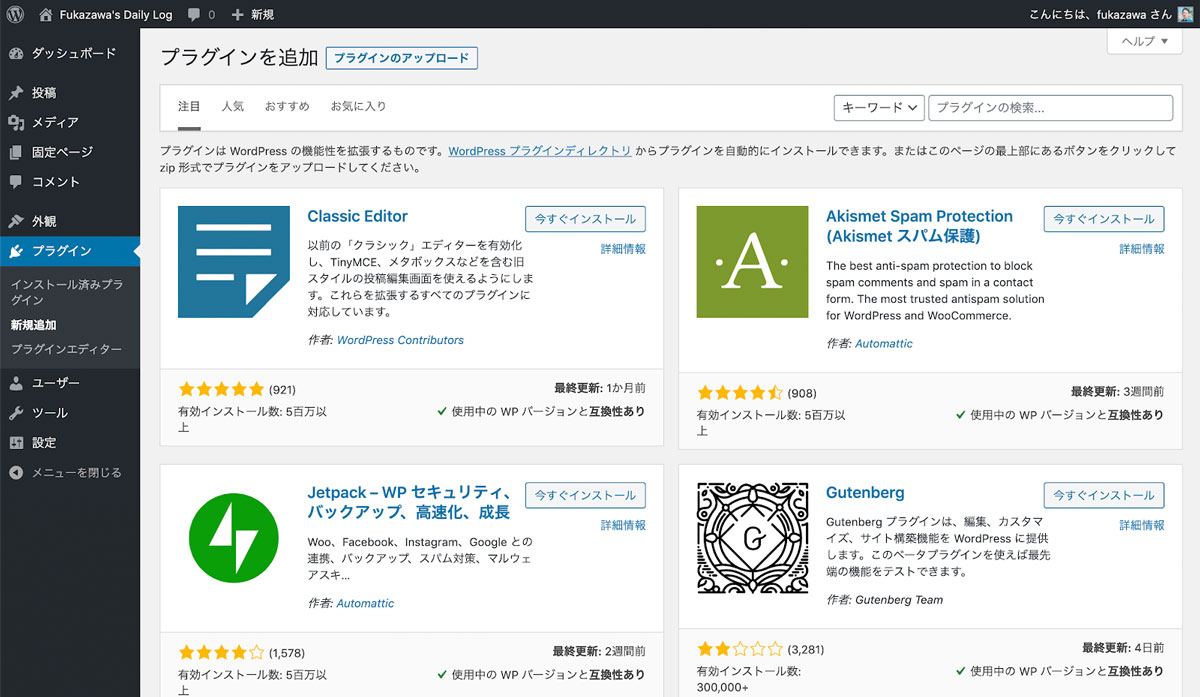This screenshot has width=1200, height=697.
Task: Open the こんにちは、fukazawa さん account menu
Action: point(1110,14)
